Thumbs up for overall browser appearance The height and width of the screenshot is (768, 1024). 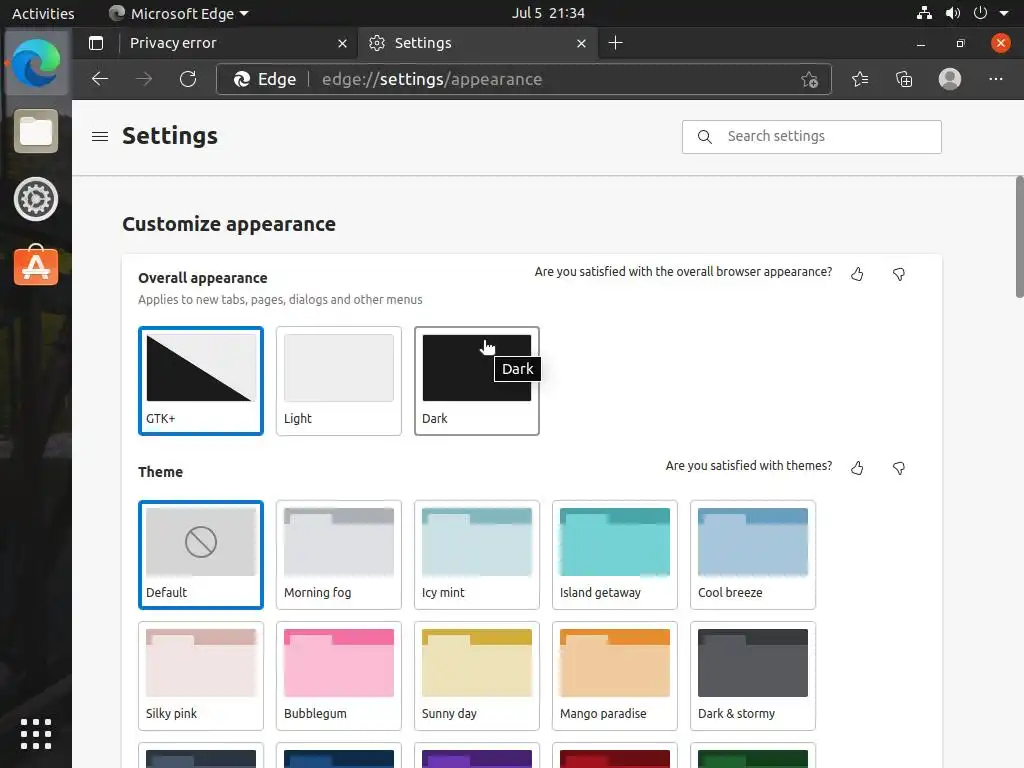pyautogui.click(x=857, y=274)
